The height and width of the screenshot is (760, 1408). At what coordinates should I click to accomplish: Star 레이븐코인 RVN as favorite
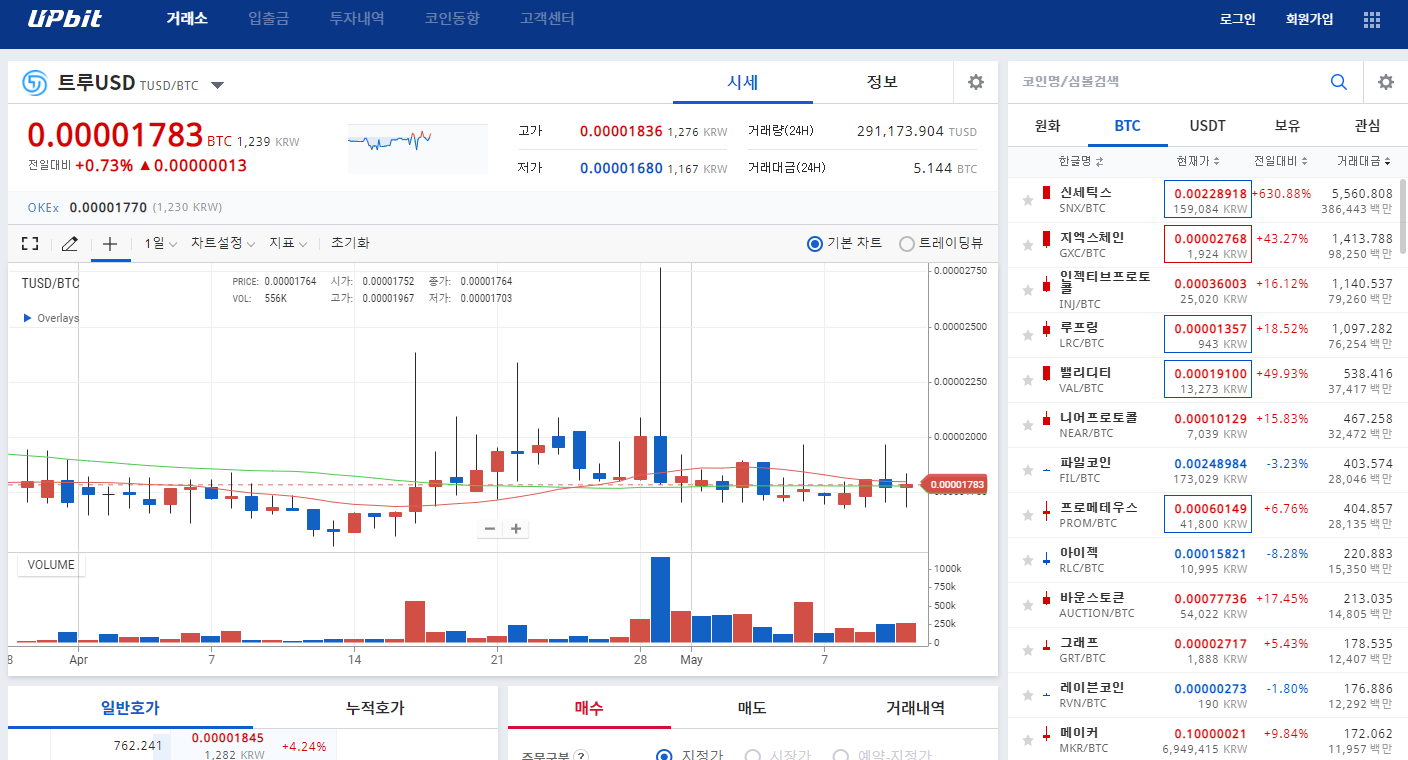point(1027,695)
